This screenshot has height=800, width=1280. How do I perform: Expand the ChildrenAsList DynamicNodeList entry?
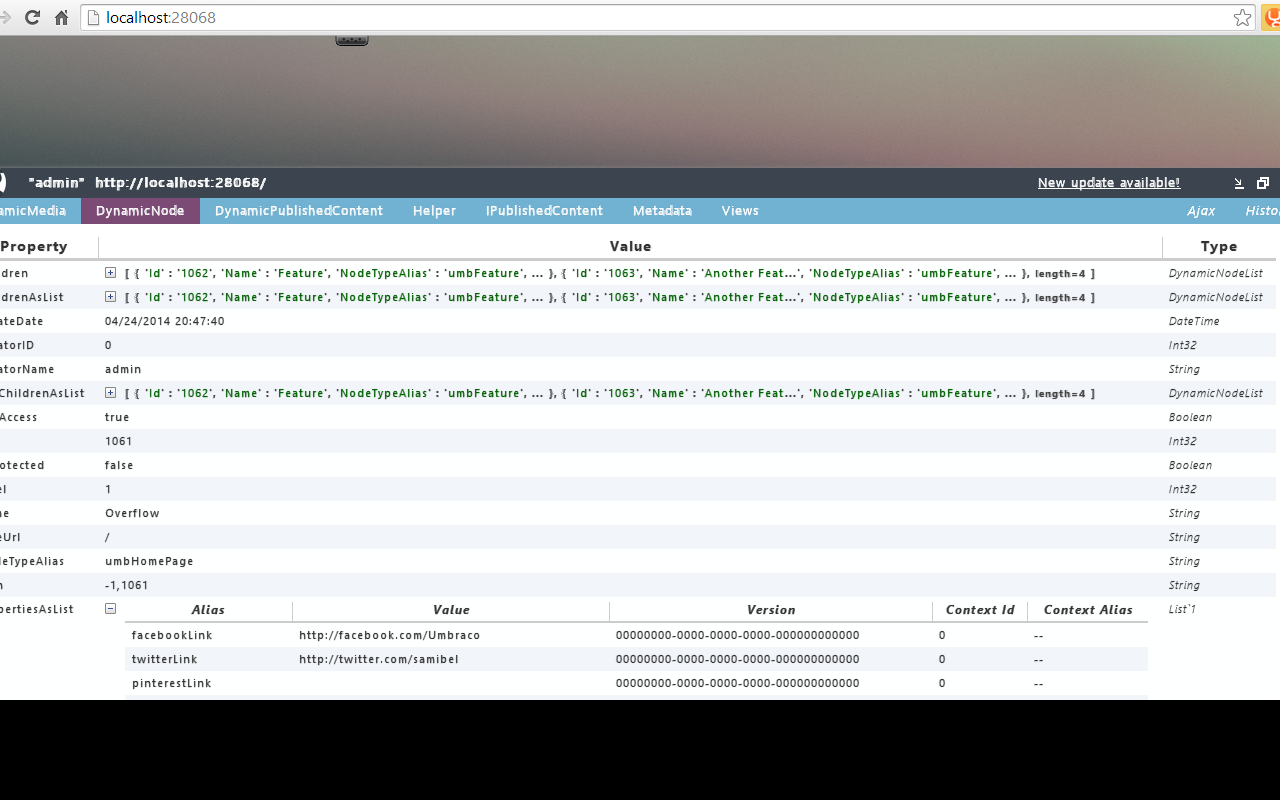tap(110, 296)
